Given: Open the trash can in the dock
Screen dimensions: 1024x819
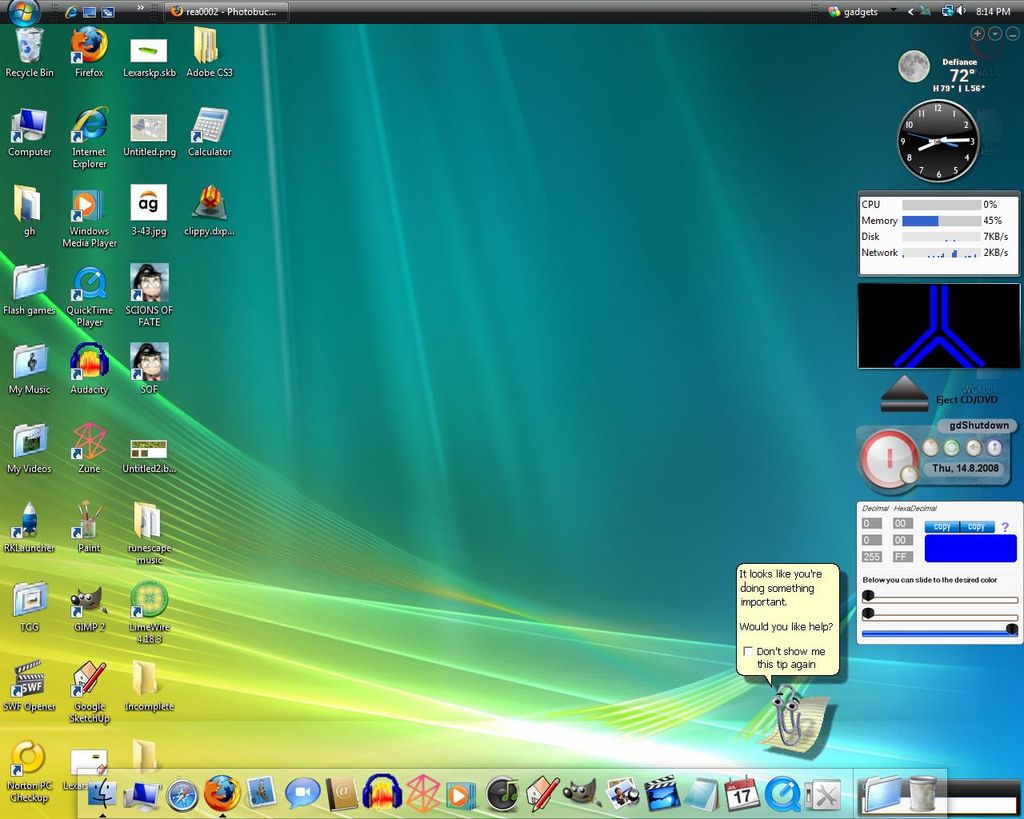Looking at the screenshot, I should coord(923,794).
